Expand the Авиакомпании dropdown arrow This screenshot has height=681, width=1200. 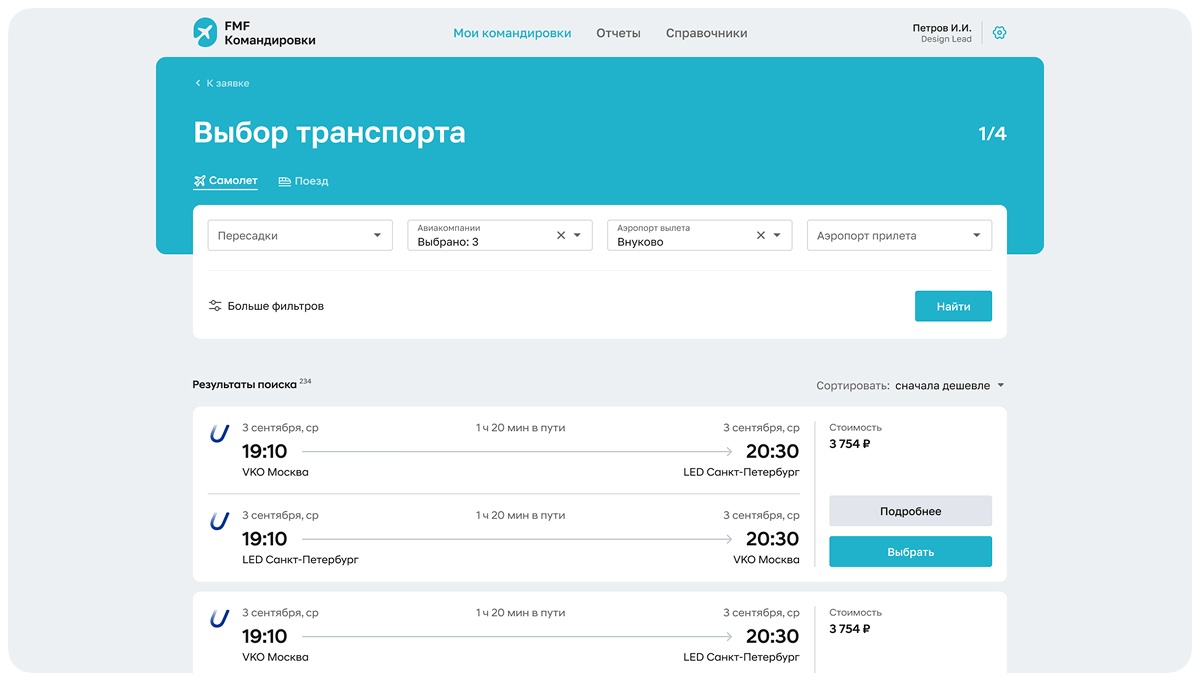pyautogui.click(x=576, y=235)
